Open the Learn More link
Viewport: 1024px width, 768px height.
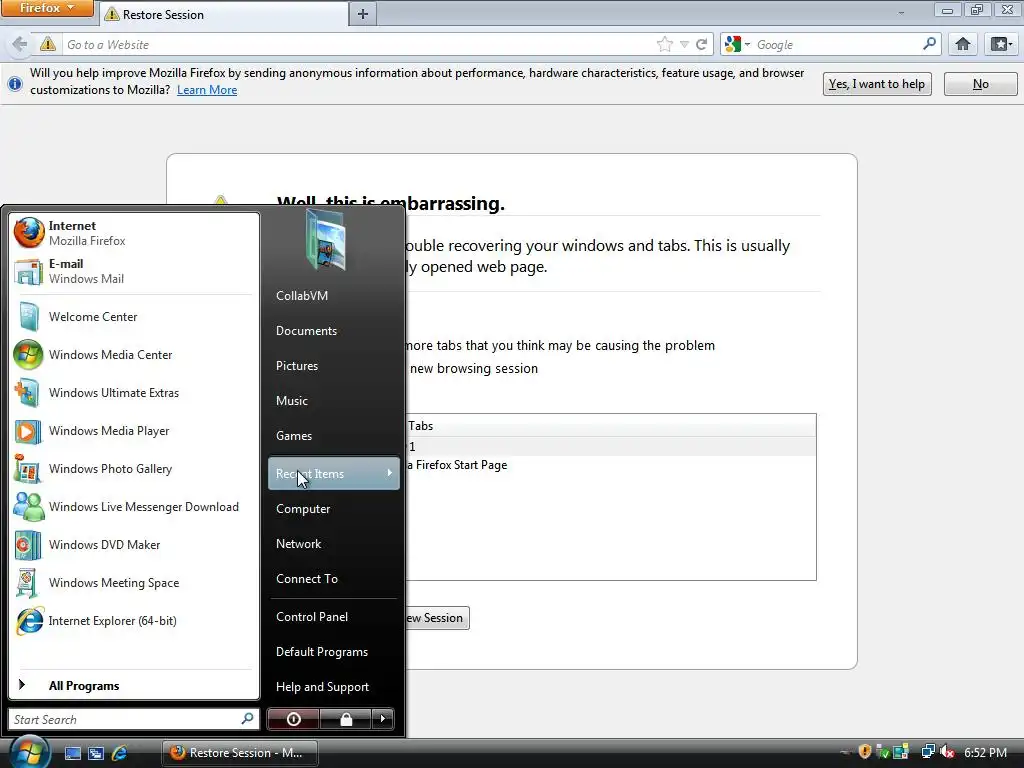207,90
